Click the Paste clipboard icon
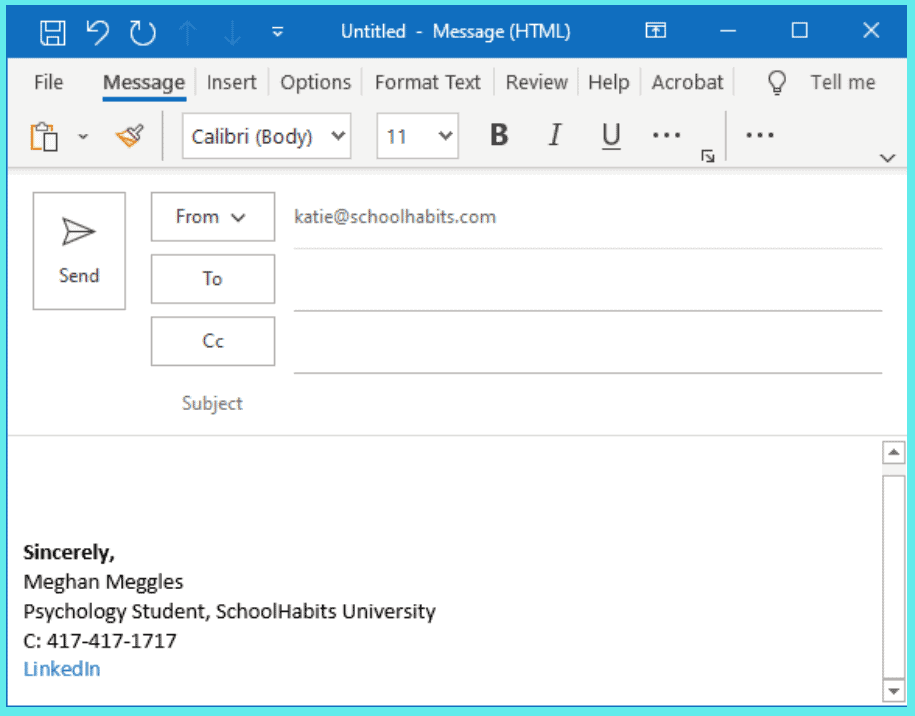Image resolution: width=915 pixels, height=716 pixels. [44, 137]
